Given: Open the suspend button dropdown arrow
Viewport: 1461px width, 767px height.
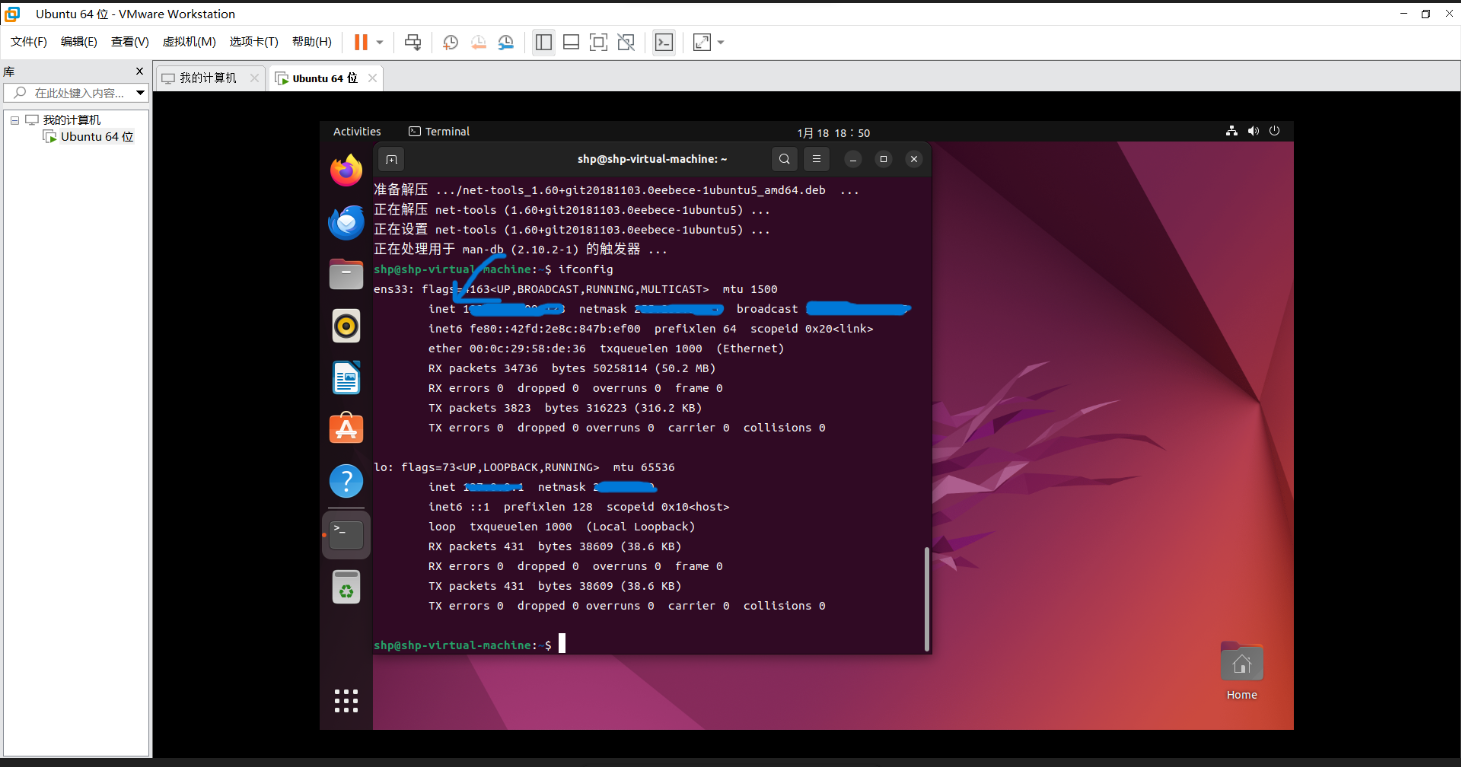Looking at the screenshot, I should 378,42.
